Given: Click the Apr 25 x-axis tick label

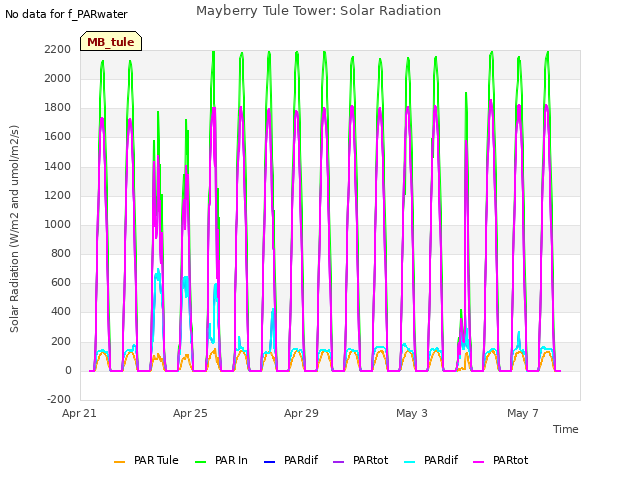Looking at the screenshot, I should click(190, 413).
